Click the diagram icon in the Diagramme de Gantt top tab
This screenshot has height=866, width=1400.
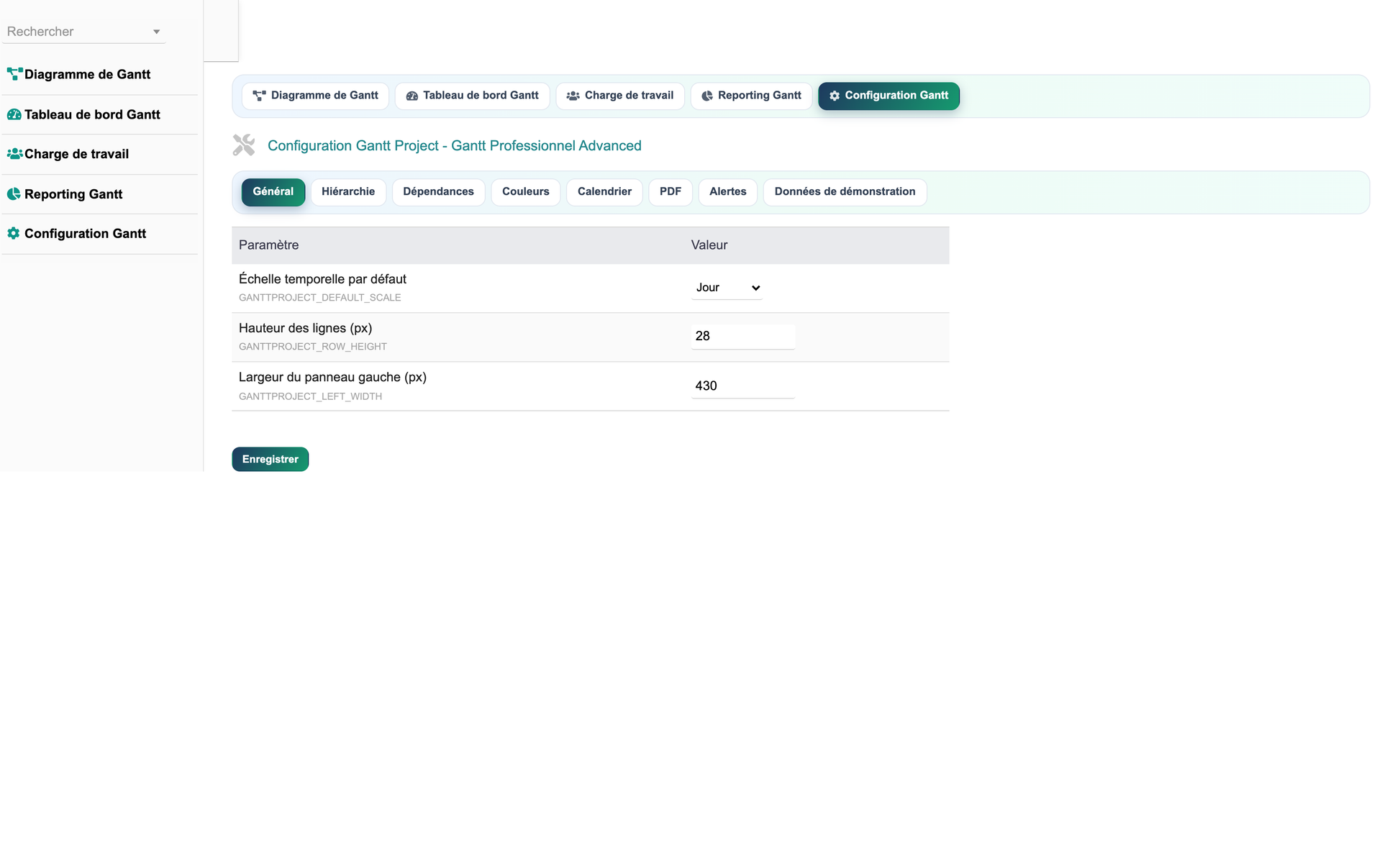260,96
